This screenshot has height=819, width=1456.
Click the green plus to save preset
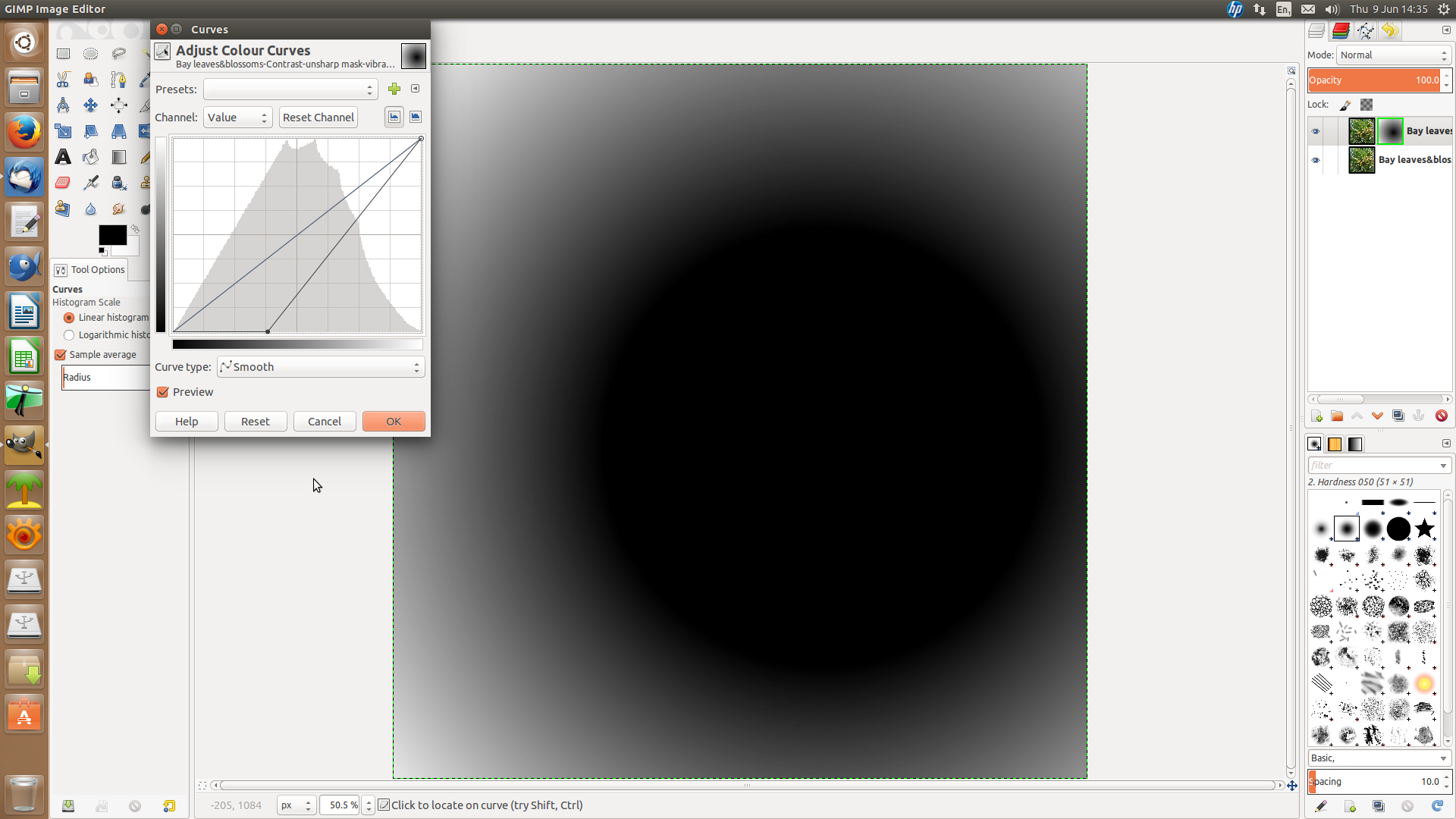[x=394, y=89]
